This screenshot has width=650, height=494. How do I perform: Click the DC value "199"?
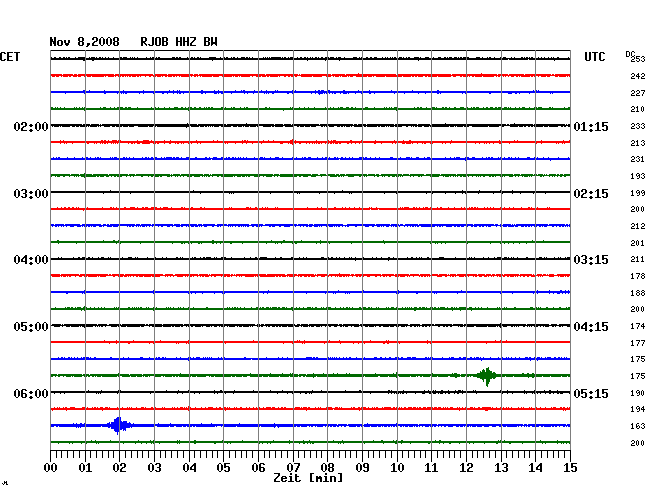pyautogui.click(x=638, y=193)
